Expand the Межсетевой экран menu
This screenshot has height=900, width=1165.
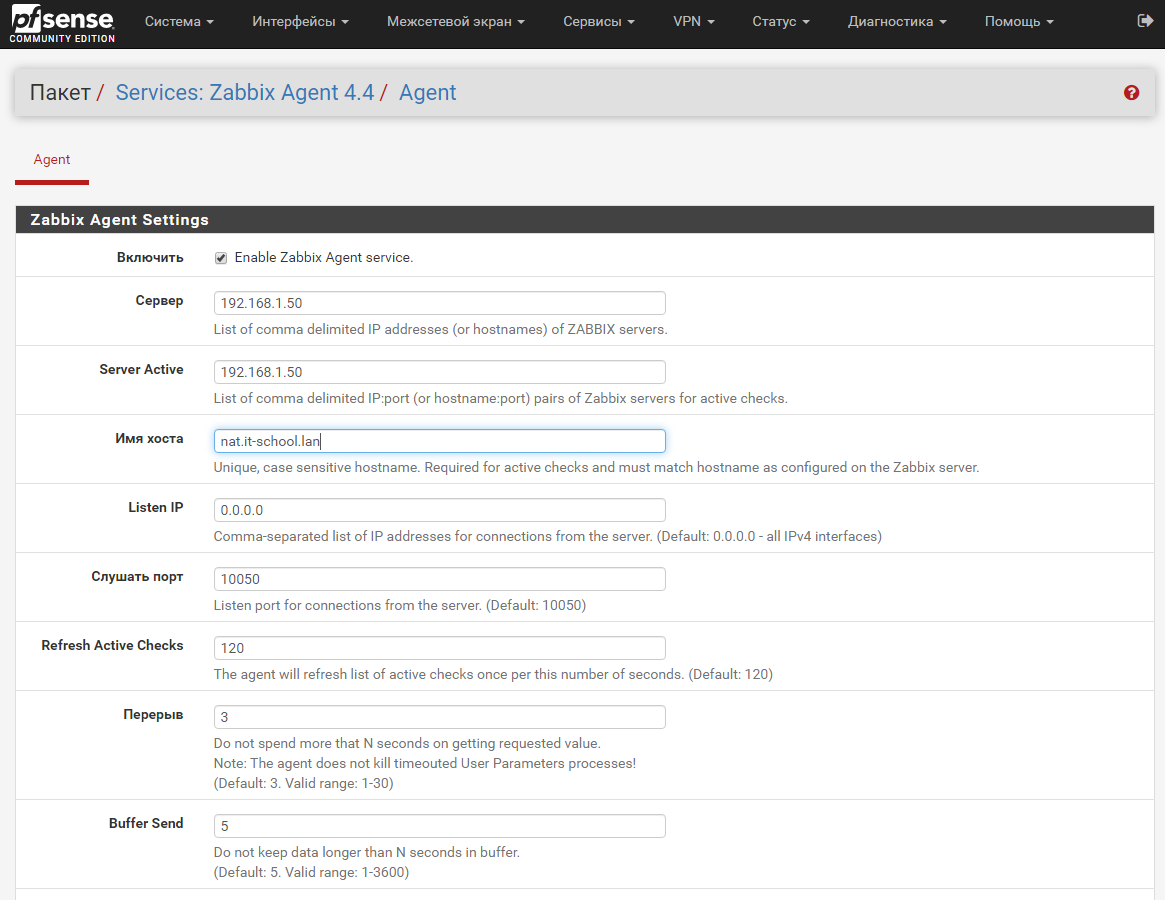click(x=455, y=22)
